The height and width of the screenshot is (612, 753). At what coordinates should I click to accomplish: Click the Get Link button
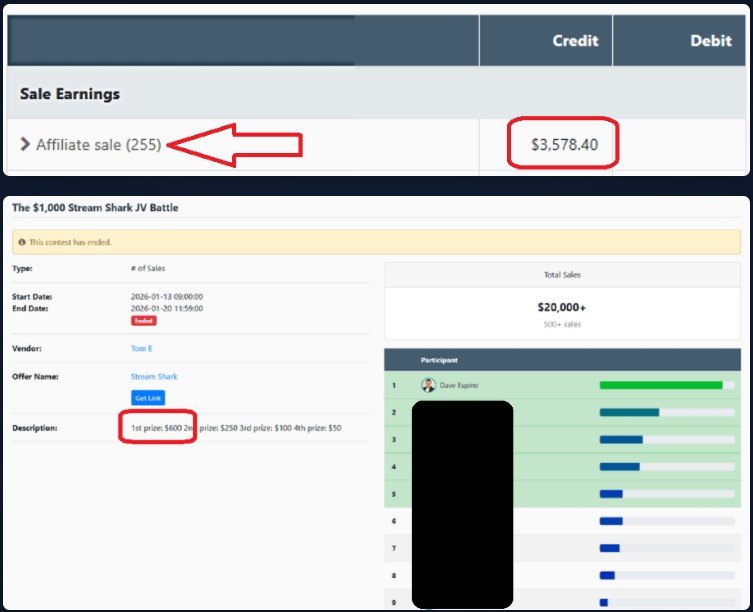tap(148, 398)
